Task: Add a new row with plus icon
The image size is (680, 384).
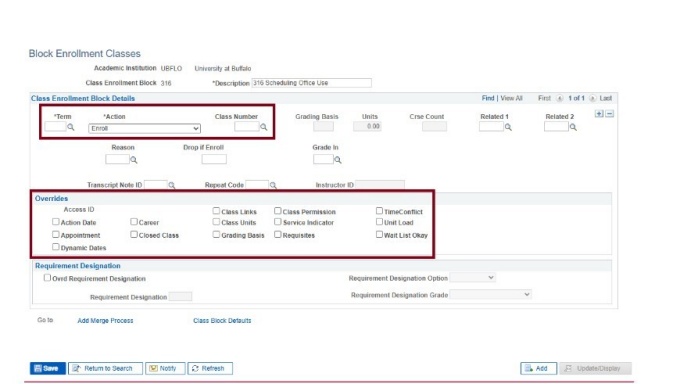Action: 599,114
